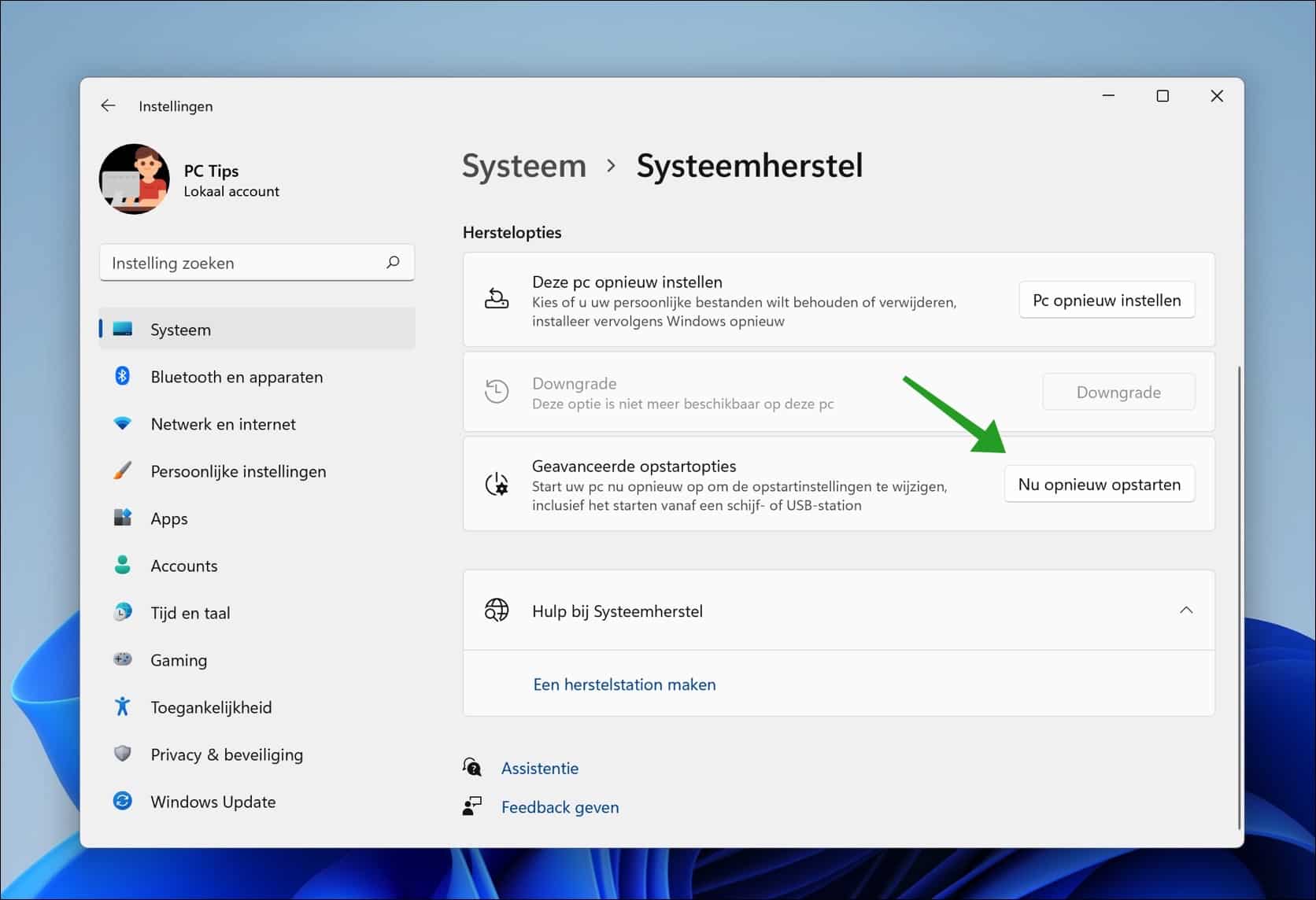This screenshot has width=1316, height=900.
Task: Click the Downgrade button
Action: click(x=1118, y=392)
